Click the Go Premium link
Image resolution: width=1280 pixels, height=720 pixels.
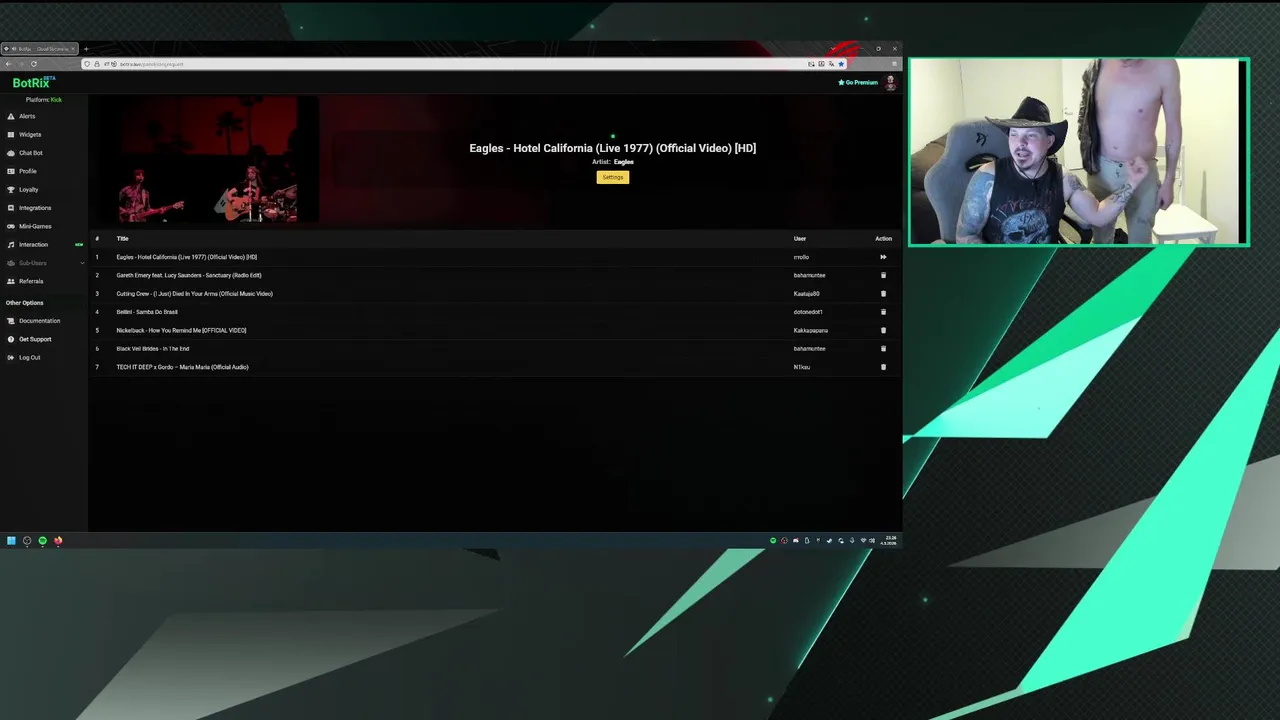click(x=858, y=83)
